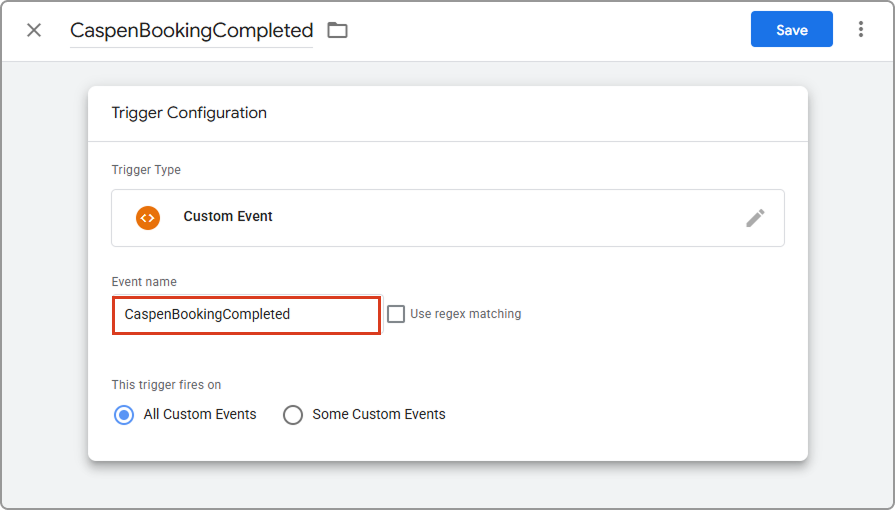Open the three-dot more options menu

(x=860, y=30)
